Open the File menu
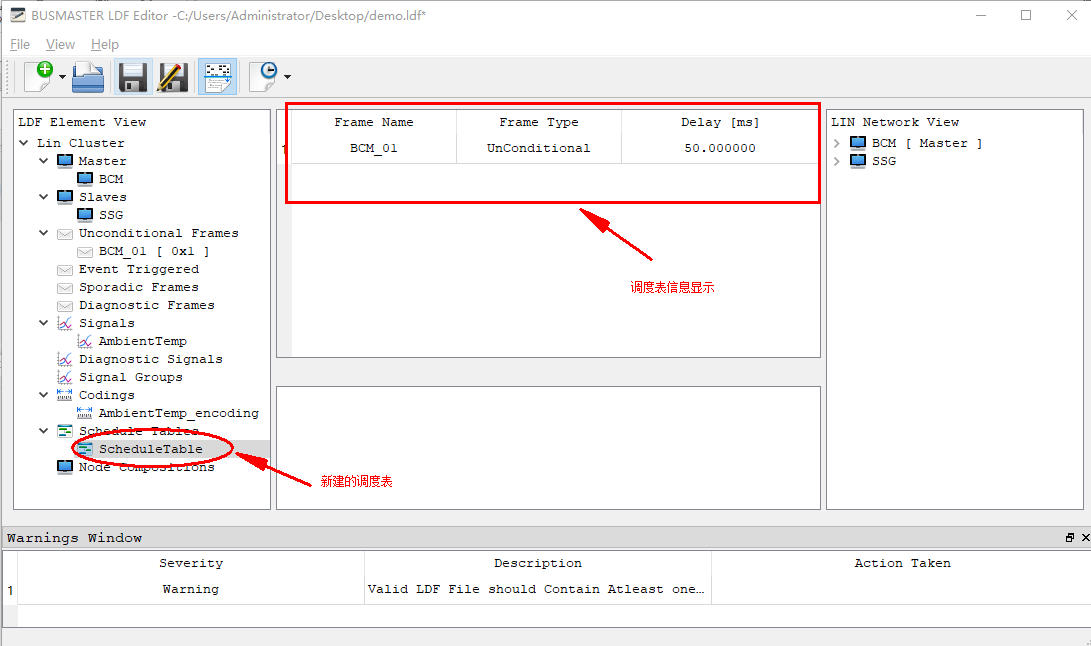1091x646 pixels. (19, 45)
